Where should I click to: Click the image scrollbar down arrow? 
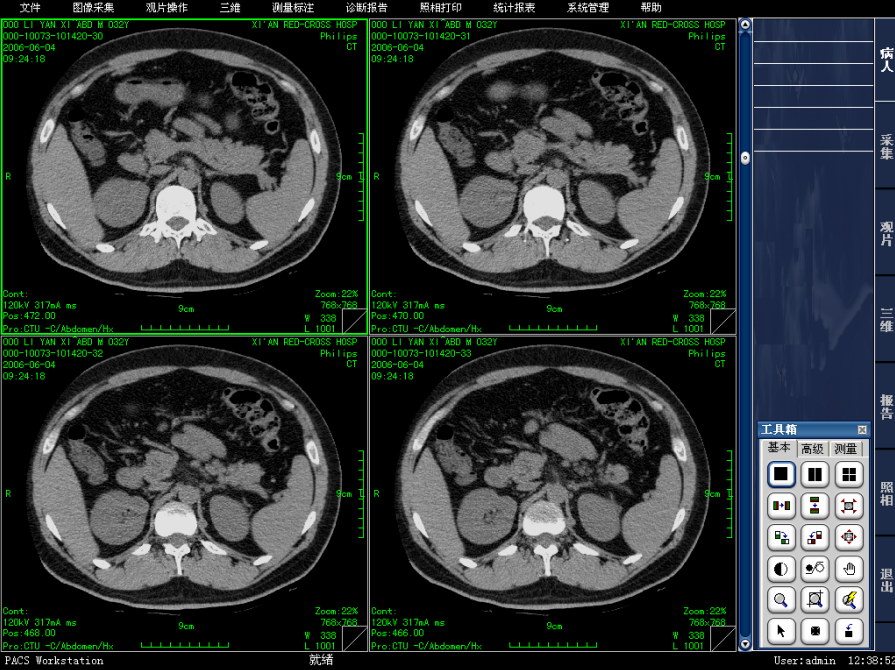(745, 644)
